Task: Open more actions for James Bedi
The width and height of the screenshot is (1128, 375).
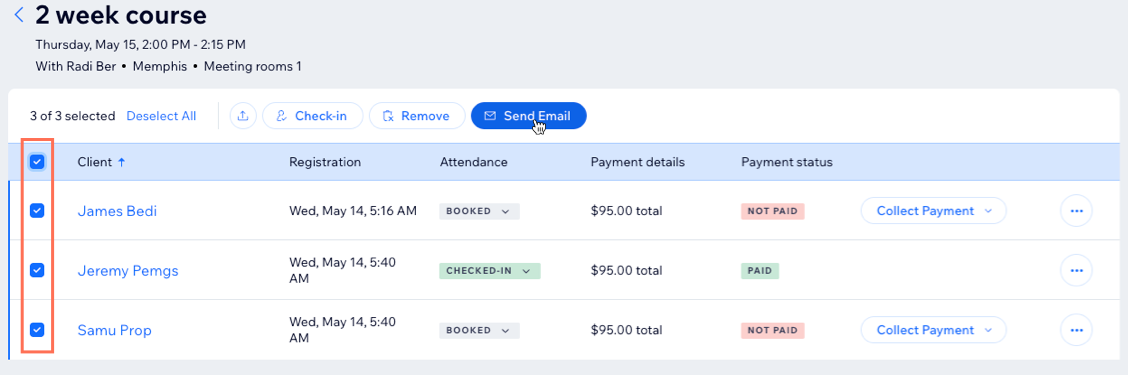Action: (x=1076, y=211)
